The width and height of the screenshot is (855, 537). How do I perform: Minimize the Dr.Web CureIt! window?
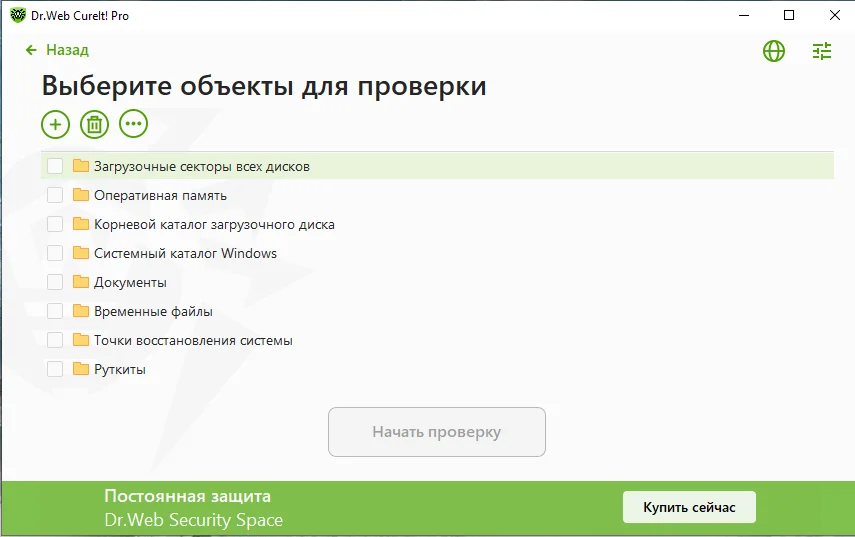(x=744, y=15)
